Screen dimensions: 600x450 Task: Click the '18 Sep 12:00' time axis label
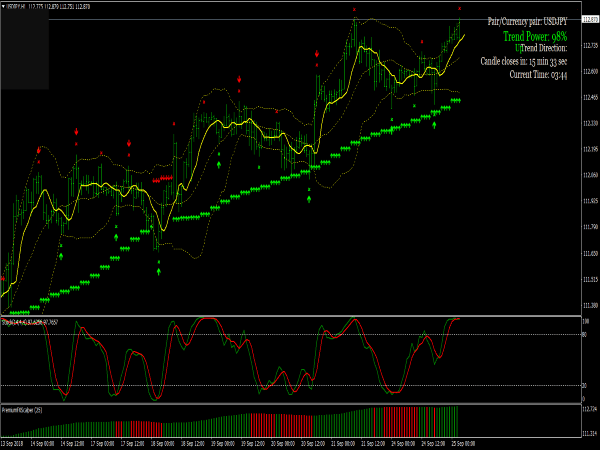(192, 444)
